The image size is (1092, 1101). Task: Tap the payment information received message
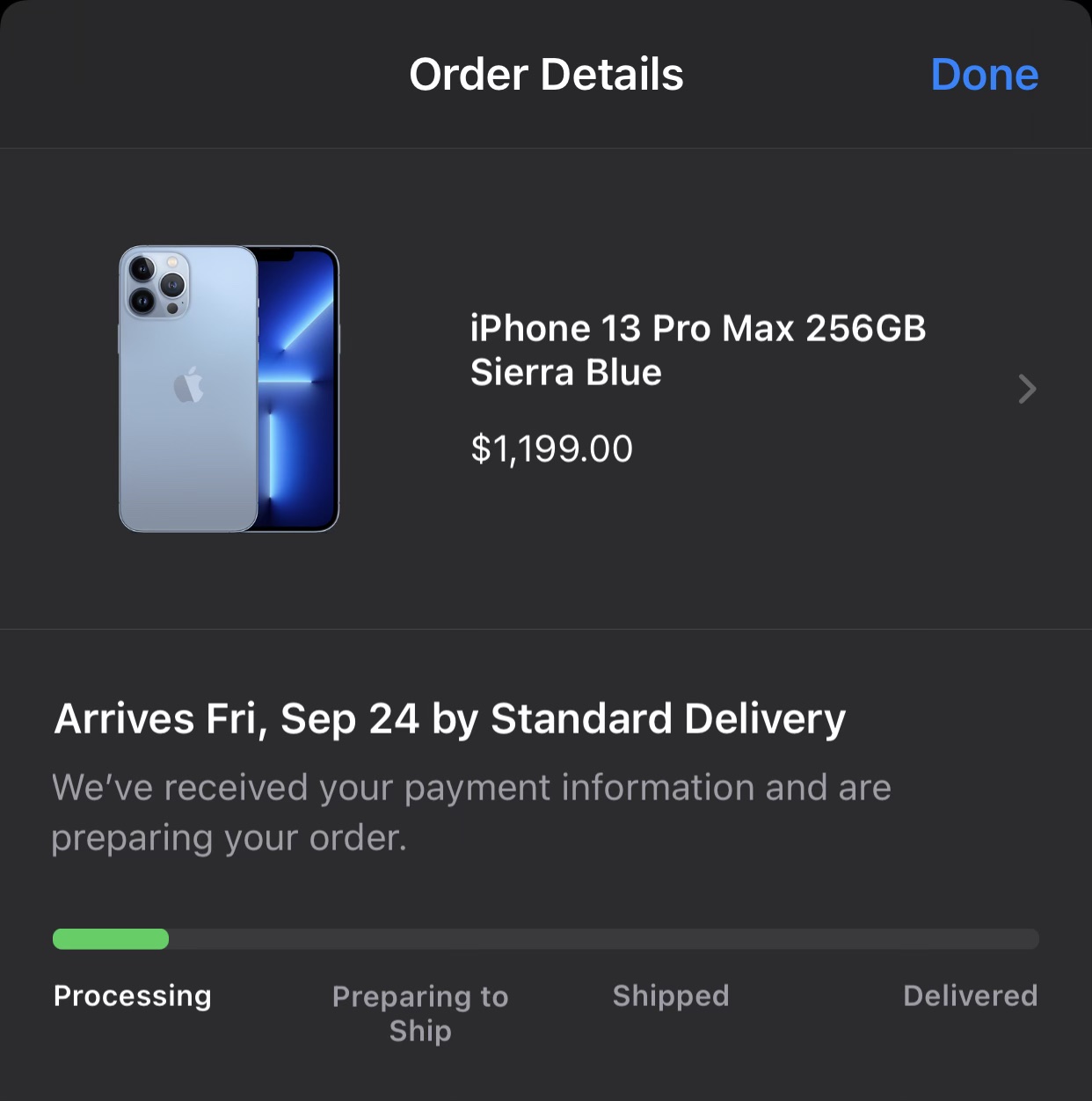471,813
